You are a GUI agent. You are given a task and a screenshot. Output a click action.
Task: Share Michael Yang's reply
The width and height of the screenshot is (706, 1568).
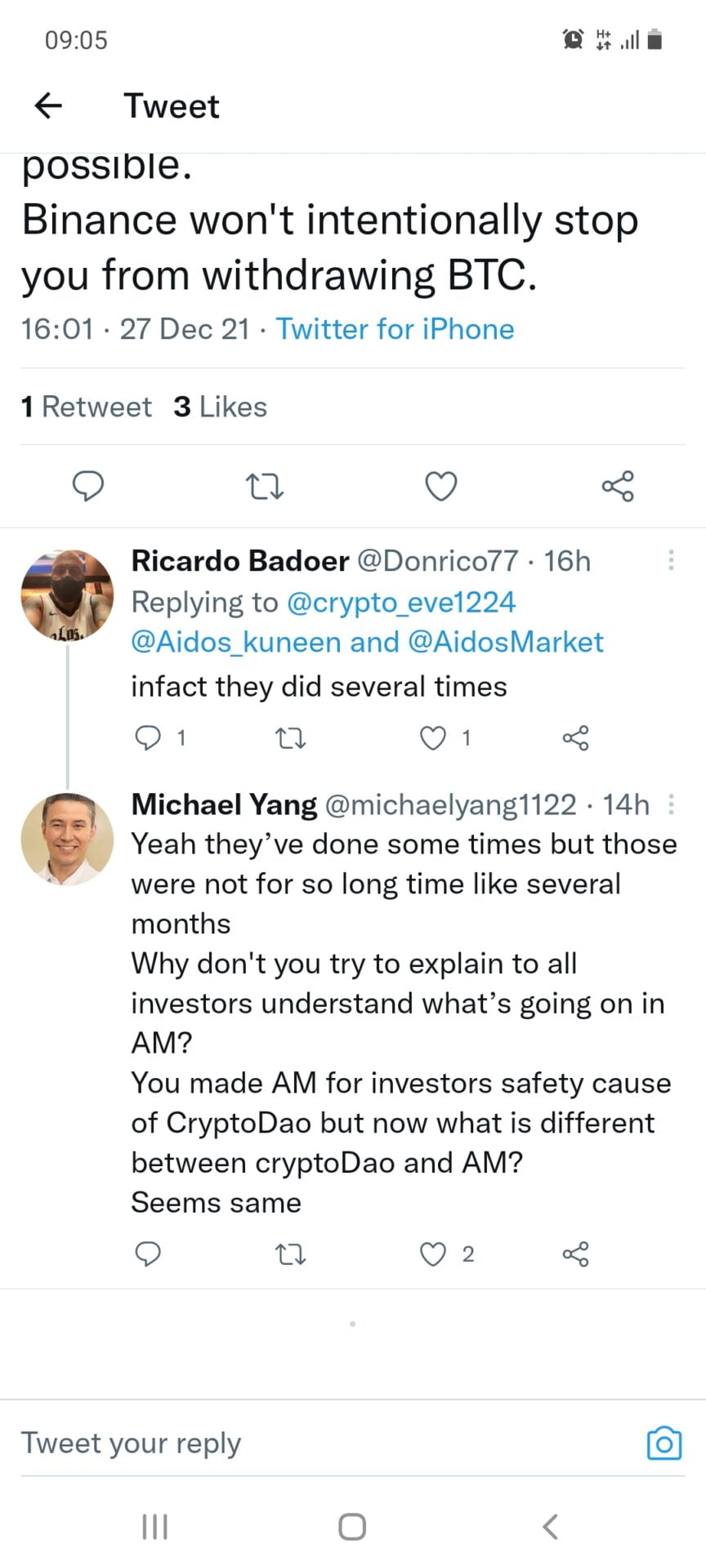[575, 1254]
